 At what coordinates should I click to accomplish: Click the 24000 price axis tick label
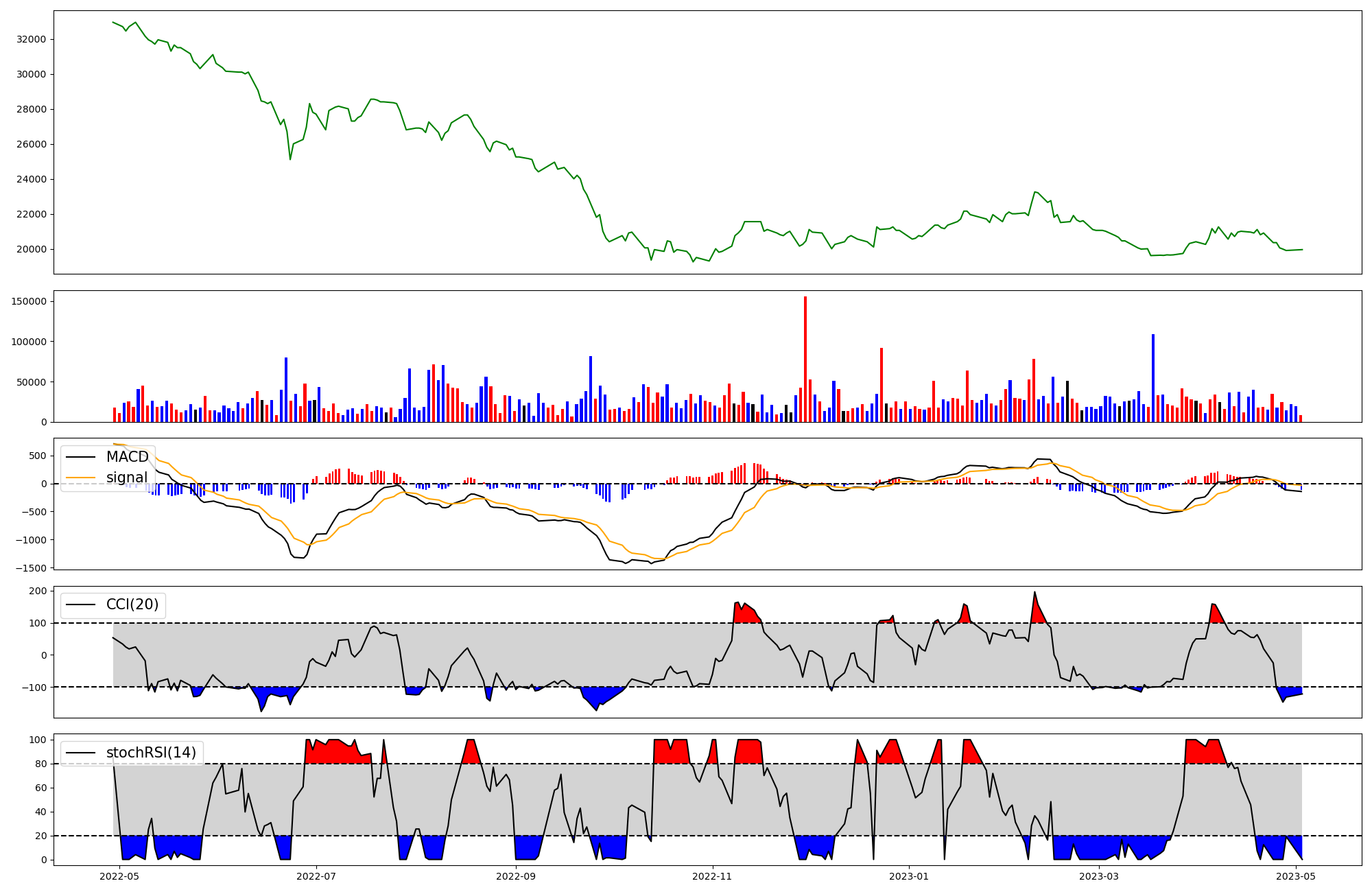pyautogui.click(x=31, y=179)
